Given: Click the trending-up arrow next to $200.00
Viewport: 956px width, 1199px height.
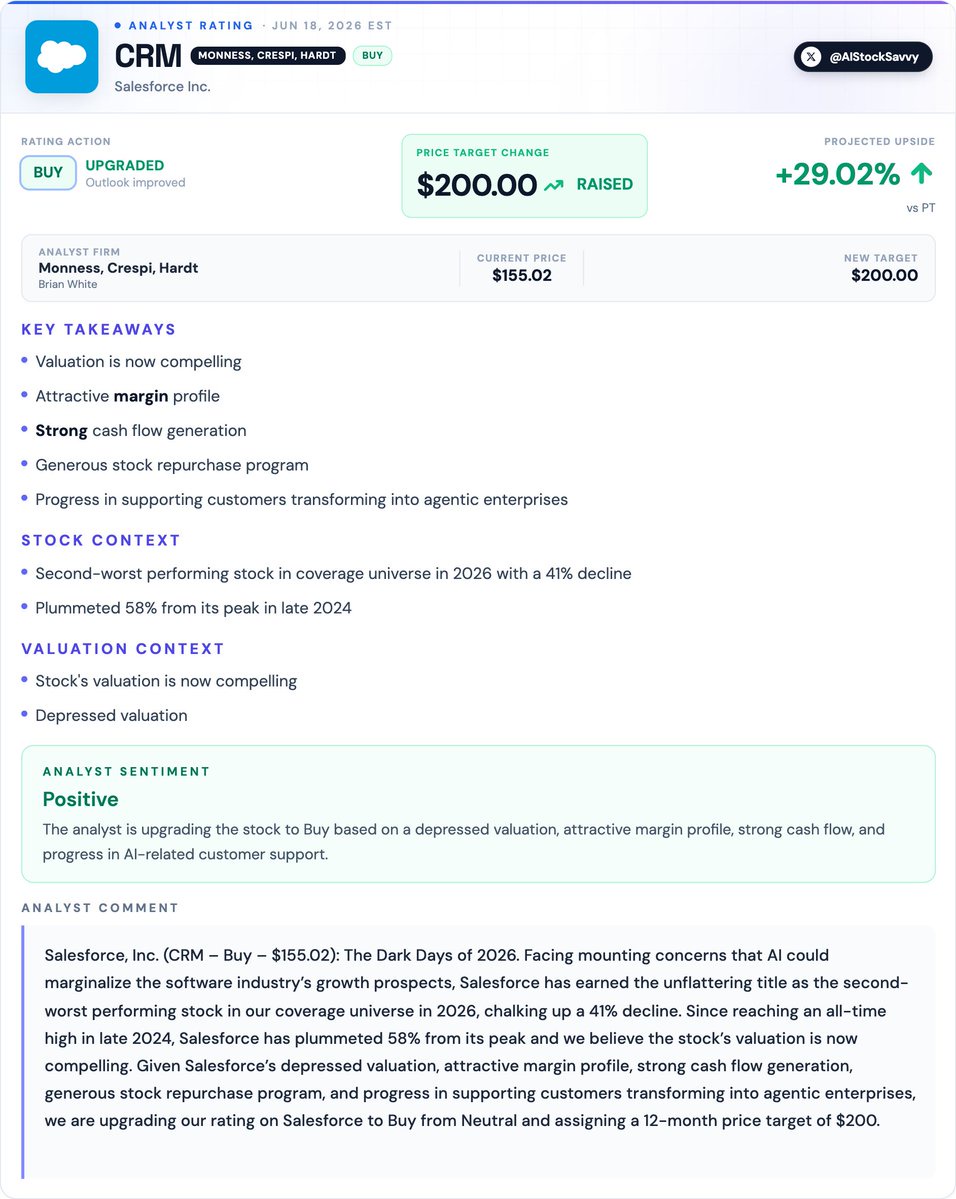Looking at the screenshot, I should pos(554,185).
